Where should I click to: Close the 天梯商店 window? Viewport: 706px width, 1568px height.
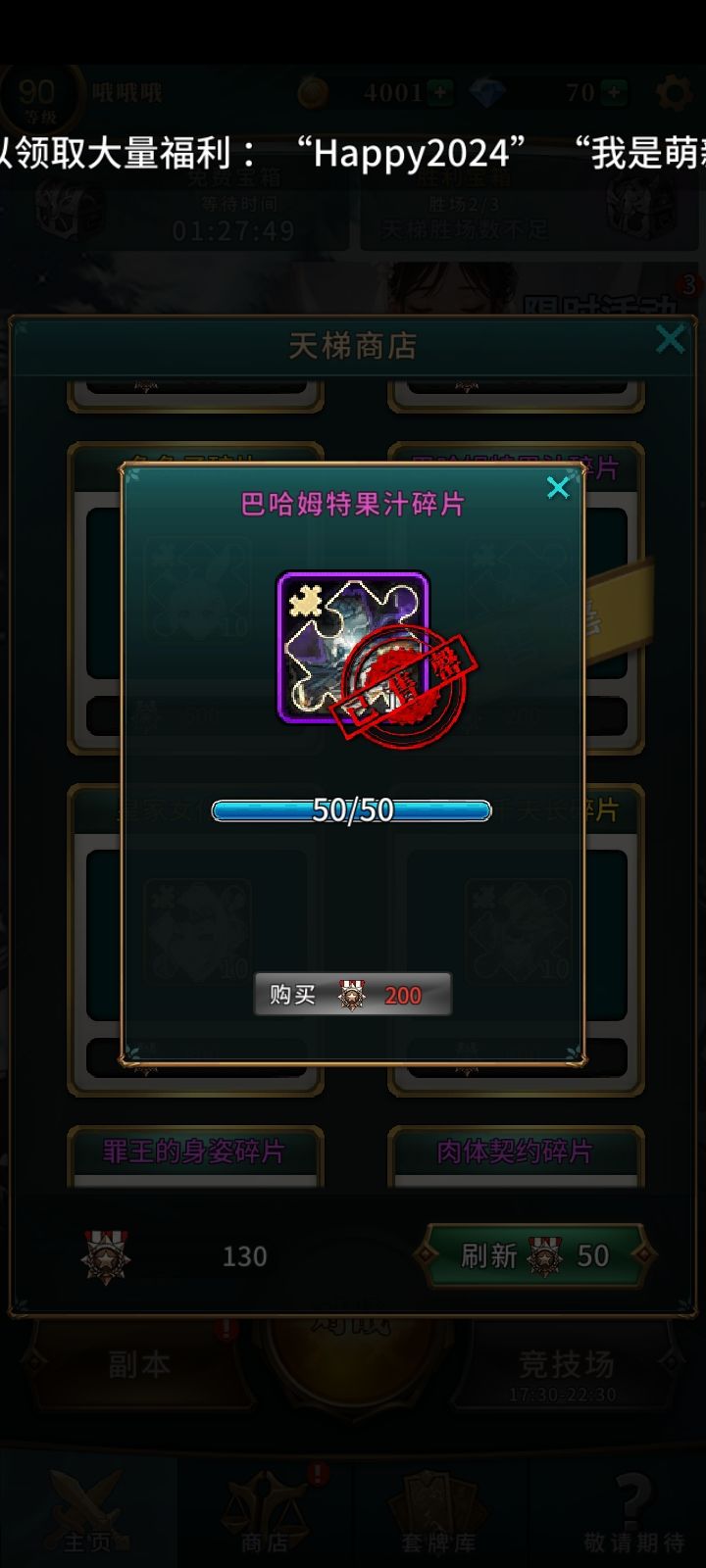tap(671, 339)
